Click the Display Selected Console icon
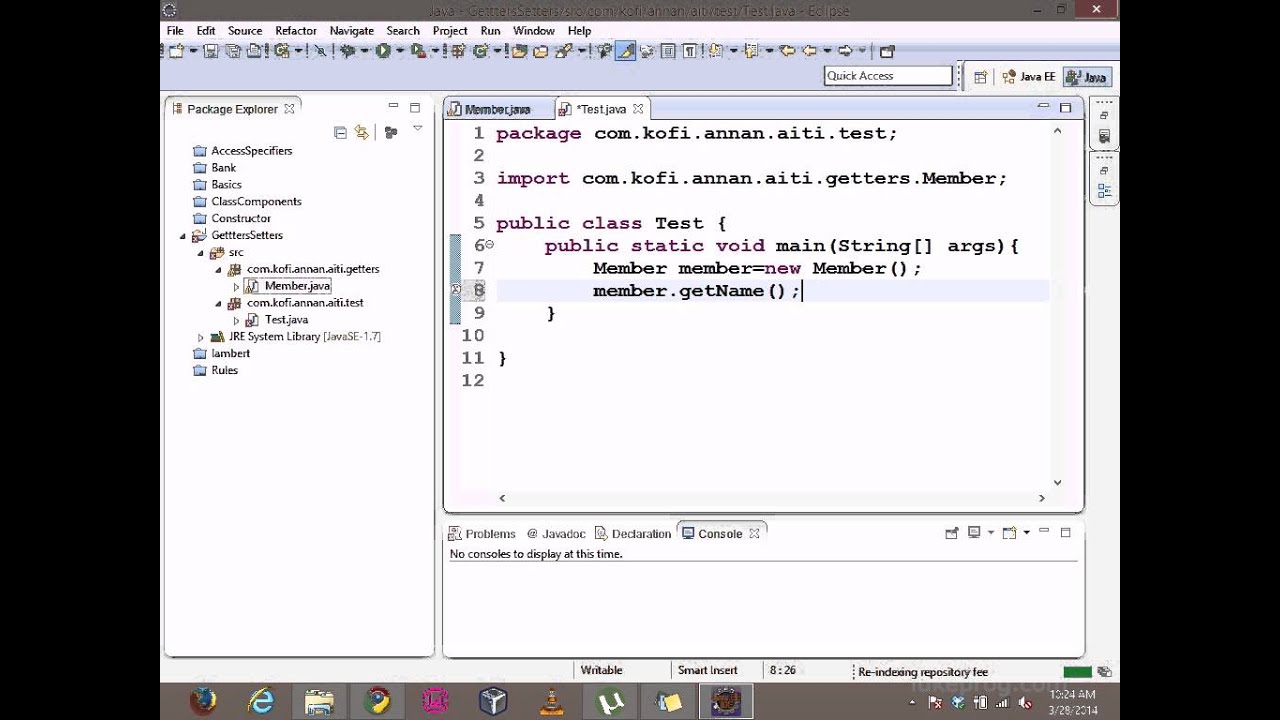1280x720 pixels. click(x=974, y=533)
